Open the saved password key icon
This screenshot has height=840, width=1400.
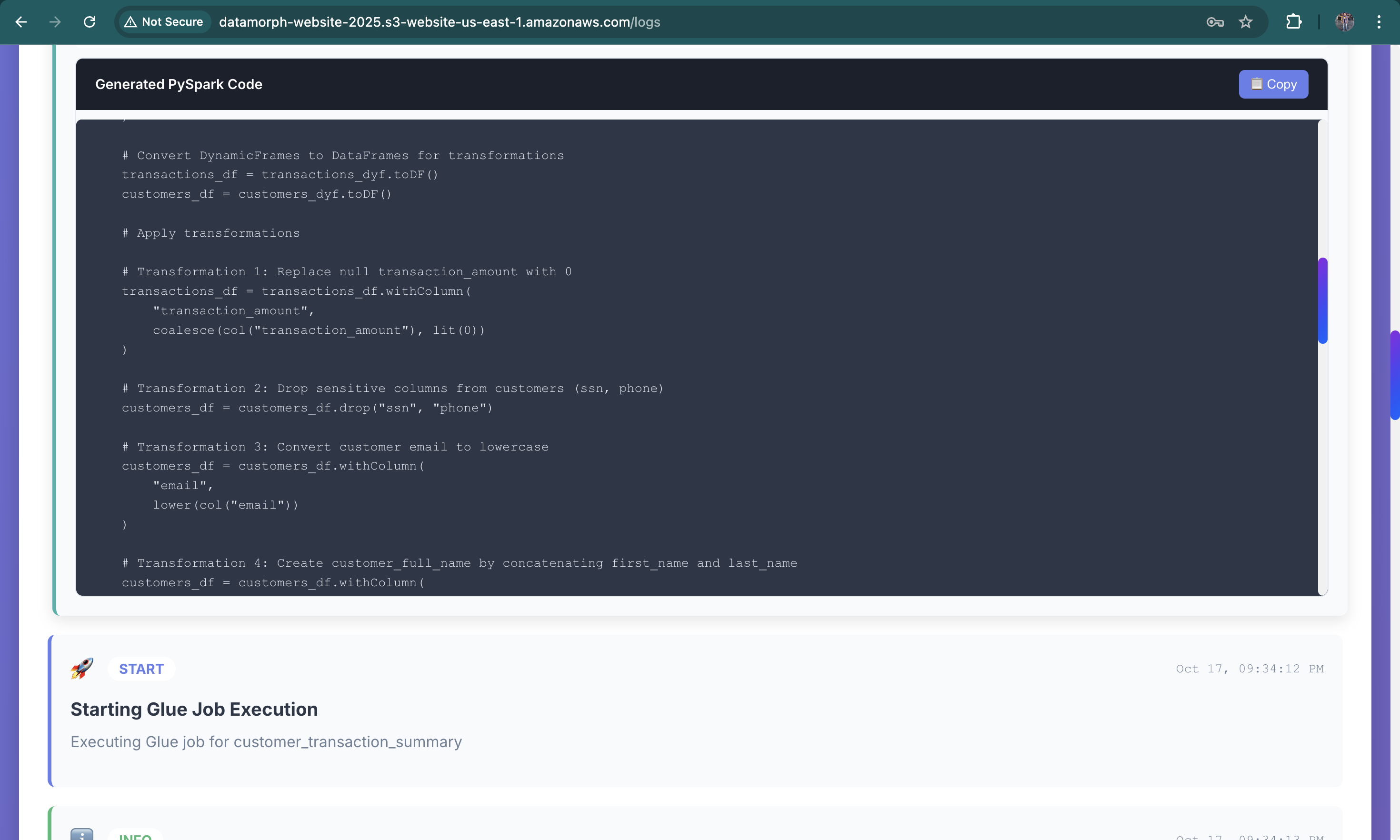coord(1214,22)
